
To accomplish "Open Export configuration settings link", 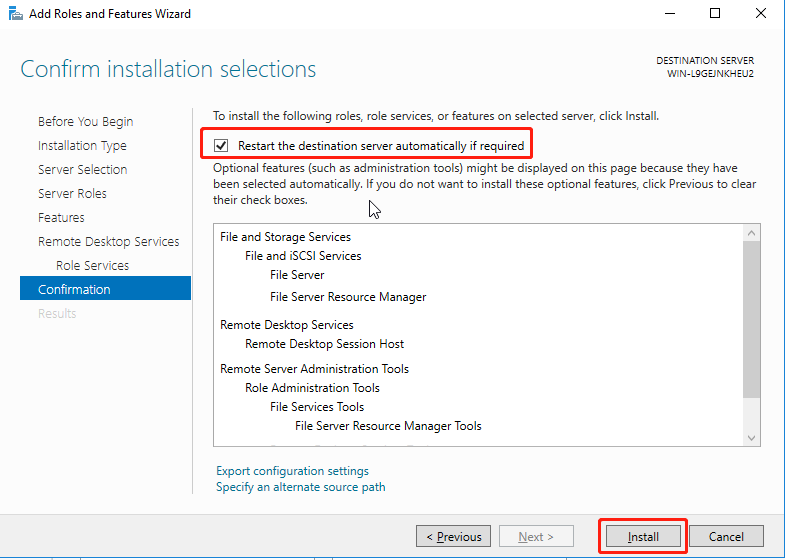I will click(x=292, y=471).
